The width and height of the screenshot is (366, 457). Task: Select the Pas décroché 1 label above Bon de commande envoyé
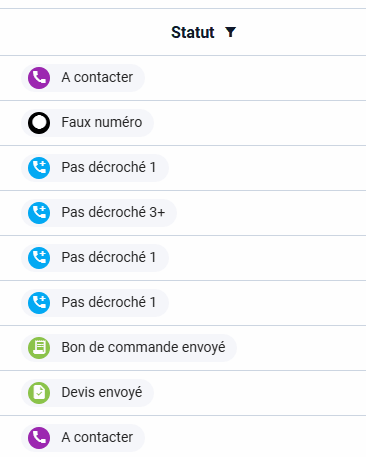point(109,302)
